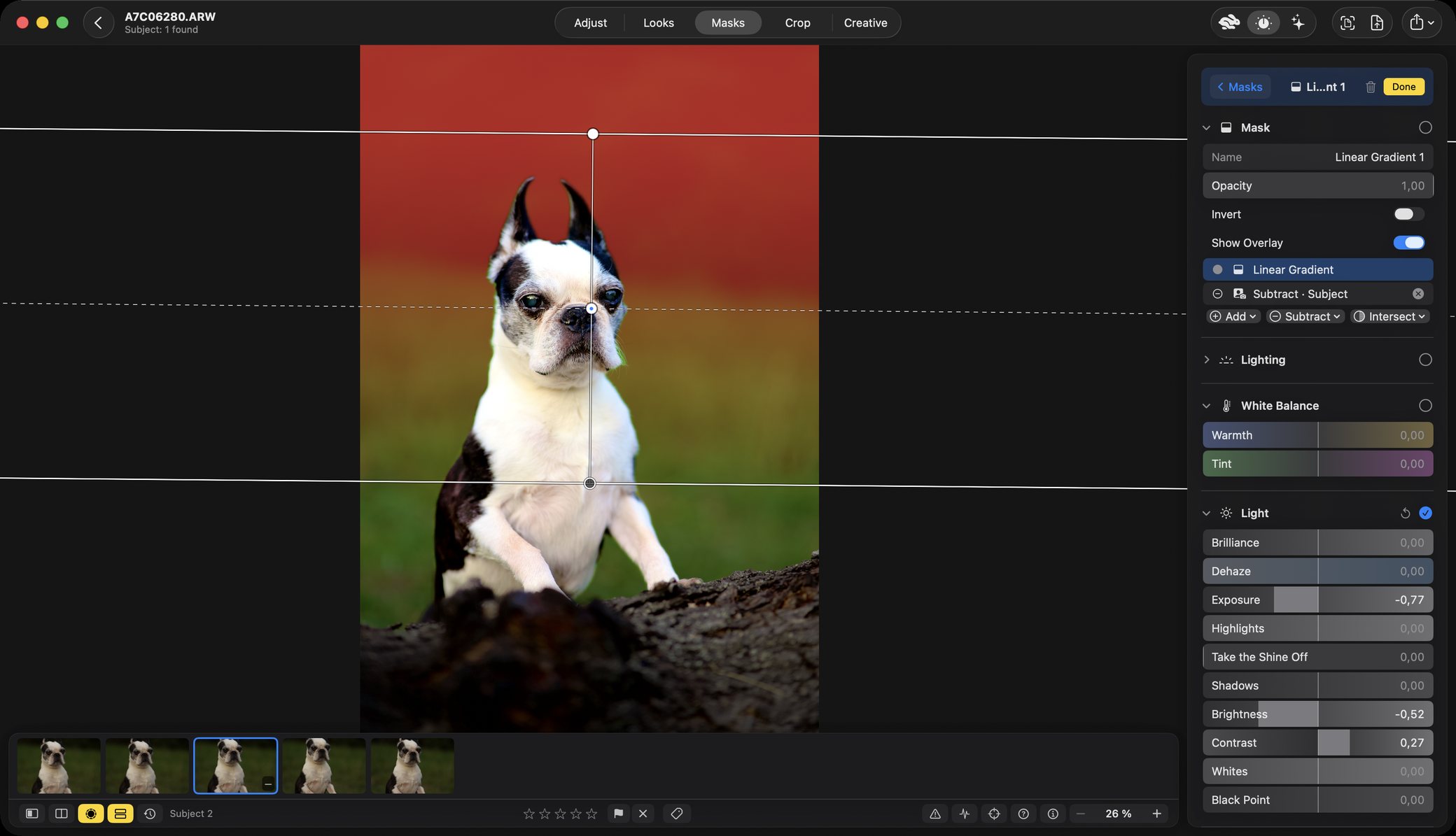This screenshot has width=1456, height=836.
Task: Switch to the Crop tab
Action: click(x=797, y=22)
